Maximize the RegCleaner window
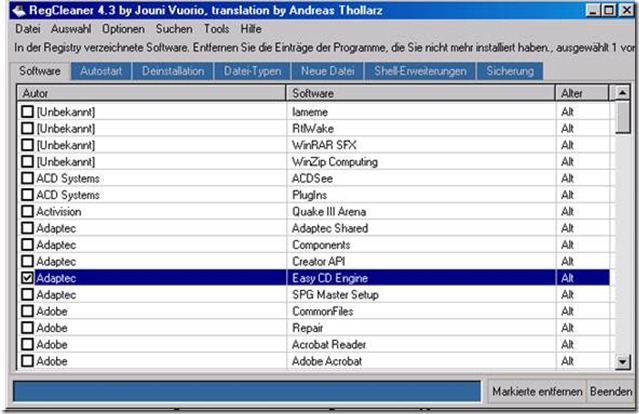Viewport: 639px width, 414px height. click(609, 10)
